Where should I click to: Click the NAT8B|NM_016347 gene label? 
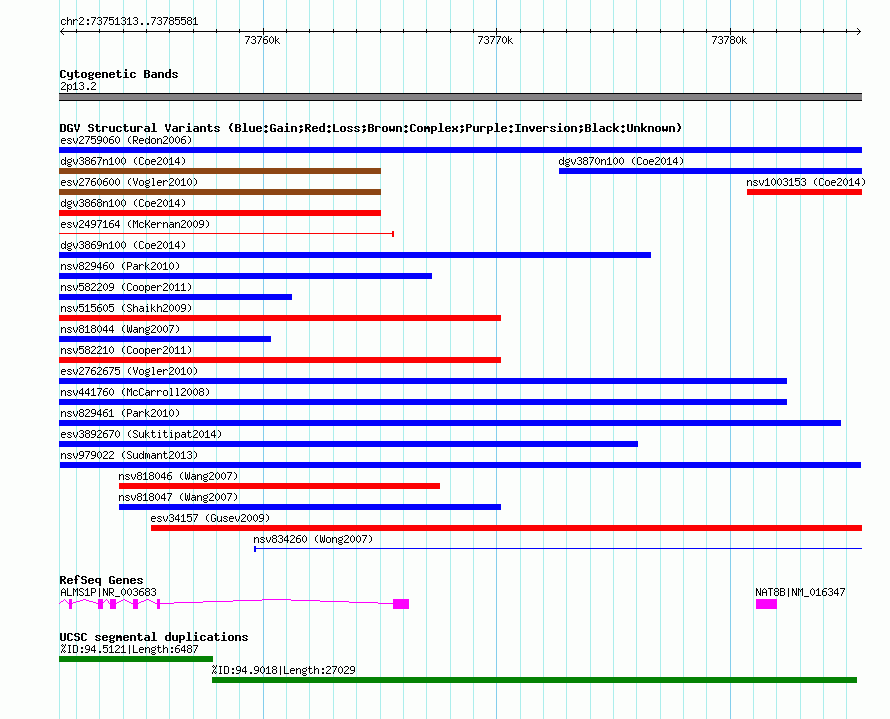[800, 592]
